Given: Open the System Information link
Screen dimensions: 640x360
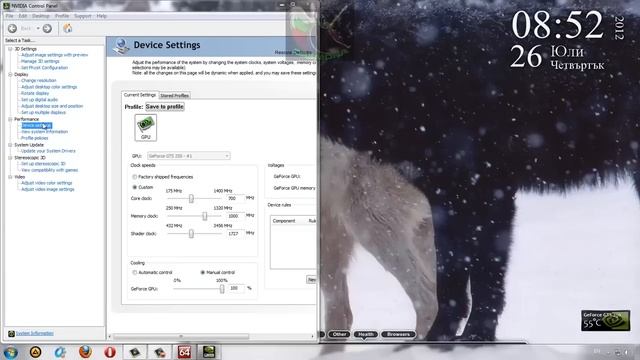Looking at the screenshot, I should coord(35,333).
